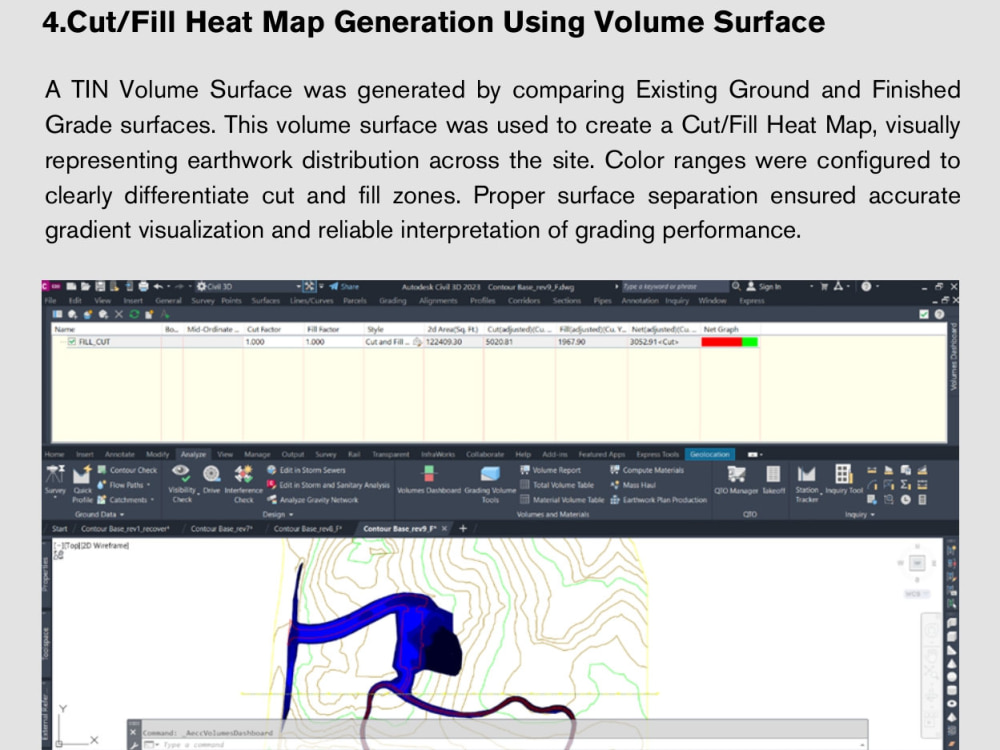Expand the Flow Paths dropdown
1000x750 pixels.
point(149,485)
